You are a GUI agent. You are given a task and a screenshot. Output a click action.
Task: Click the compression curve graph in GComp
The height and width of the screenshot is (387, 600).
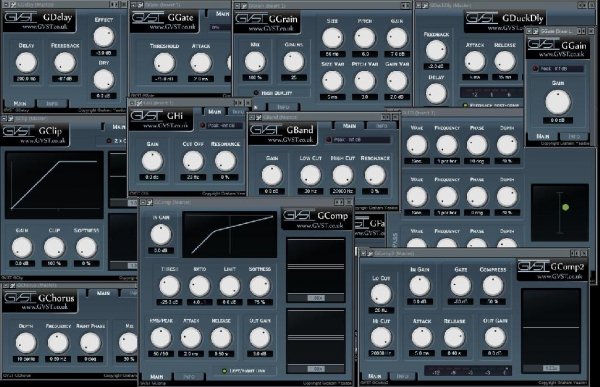point(230,234)
